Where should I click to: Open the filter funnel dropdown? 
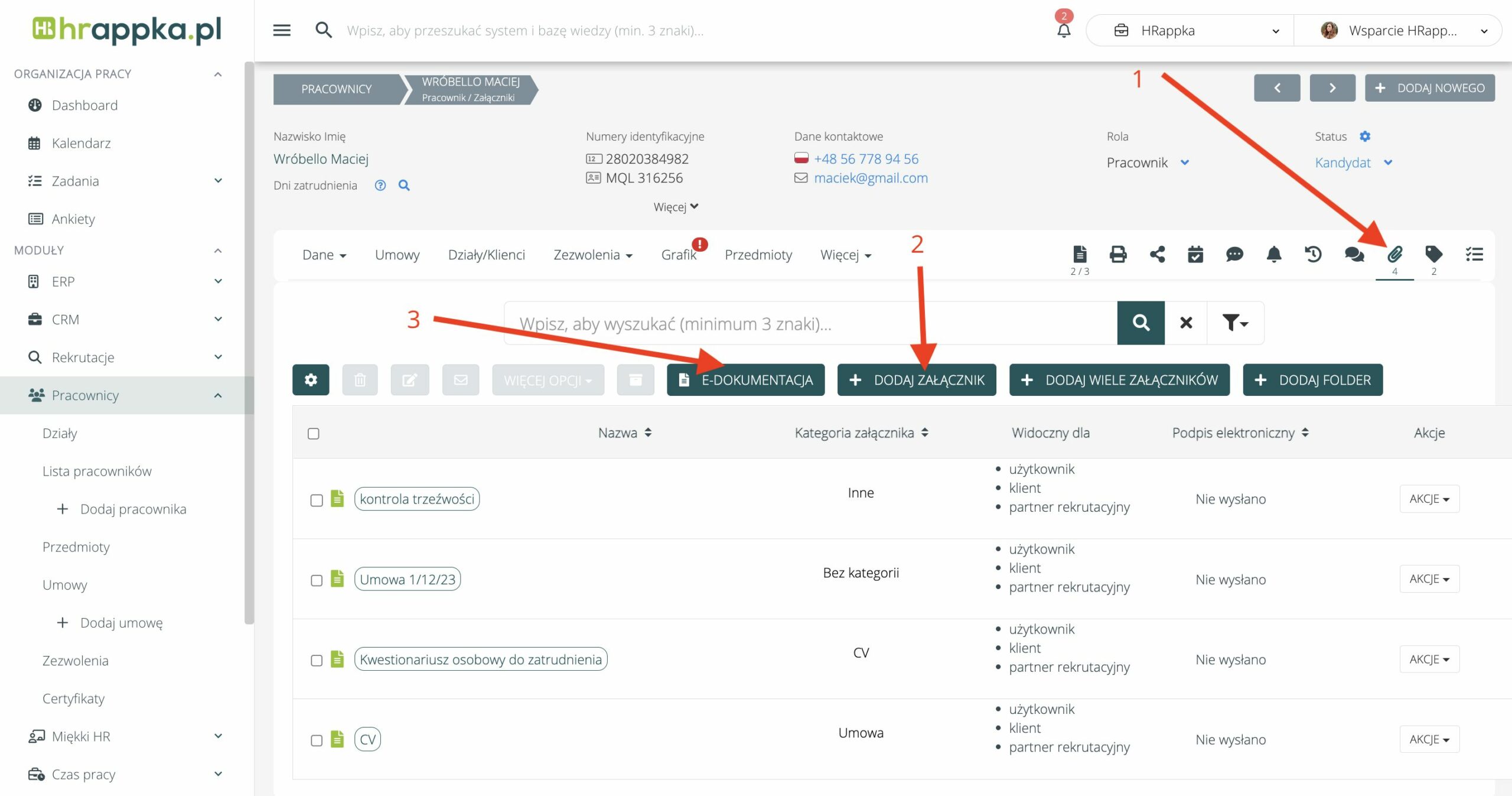coord(1235,323)
